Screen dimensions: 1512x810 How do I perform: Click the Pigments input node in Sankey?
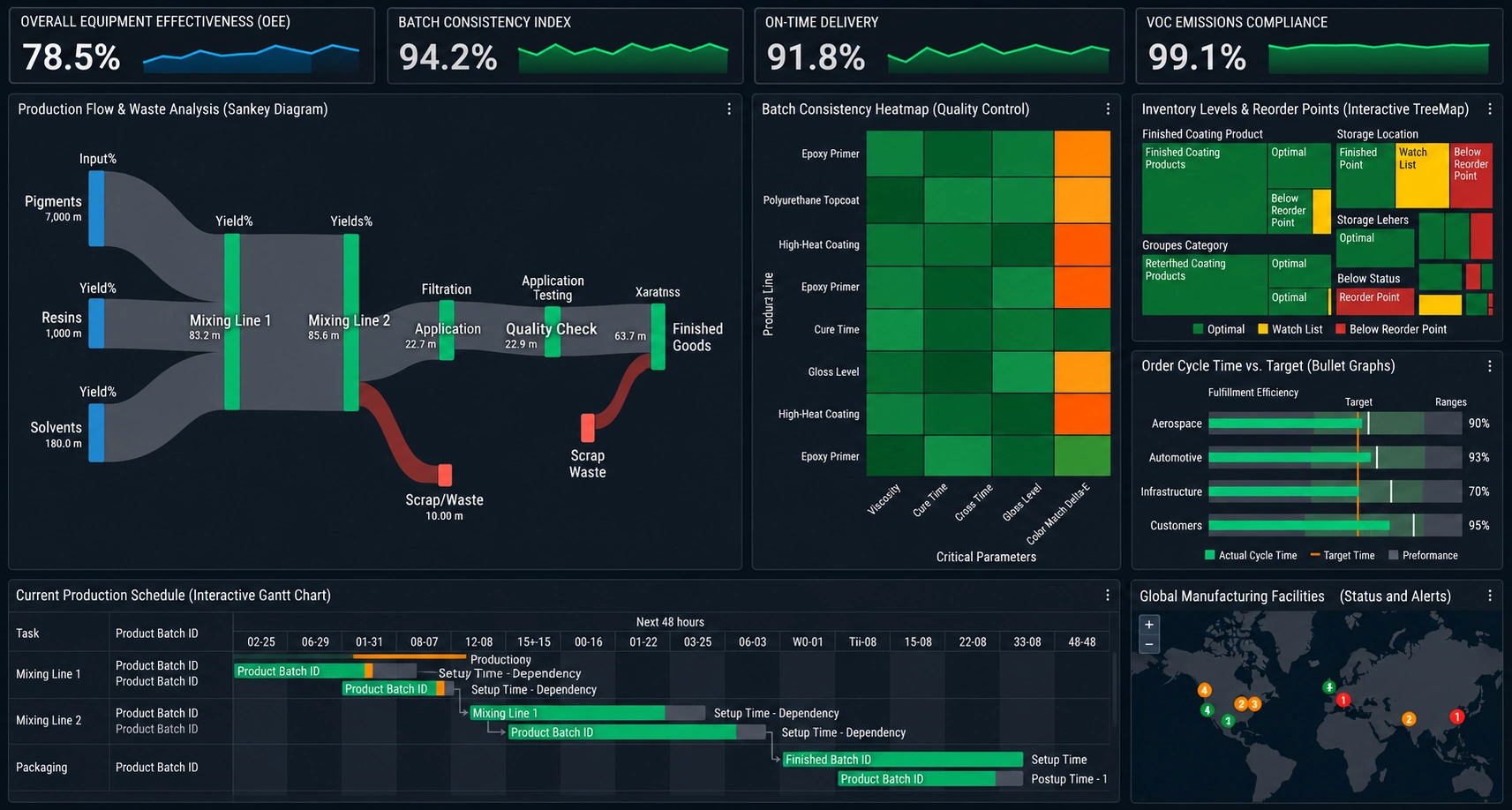click(96, 208)
